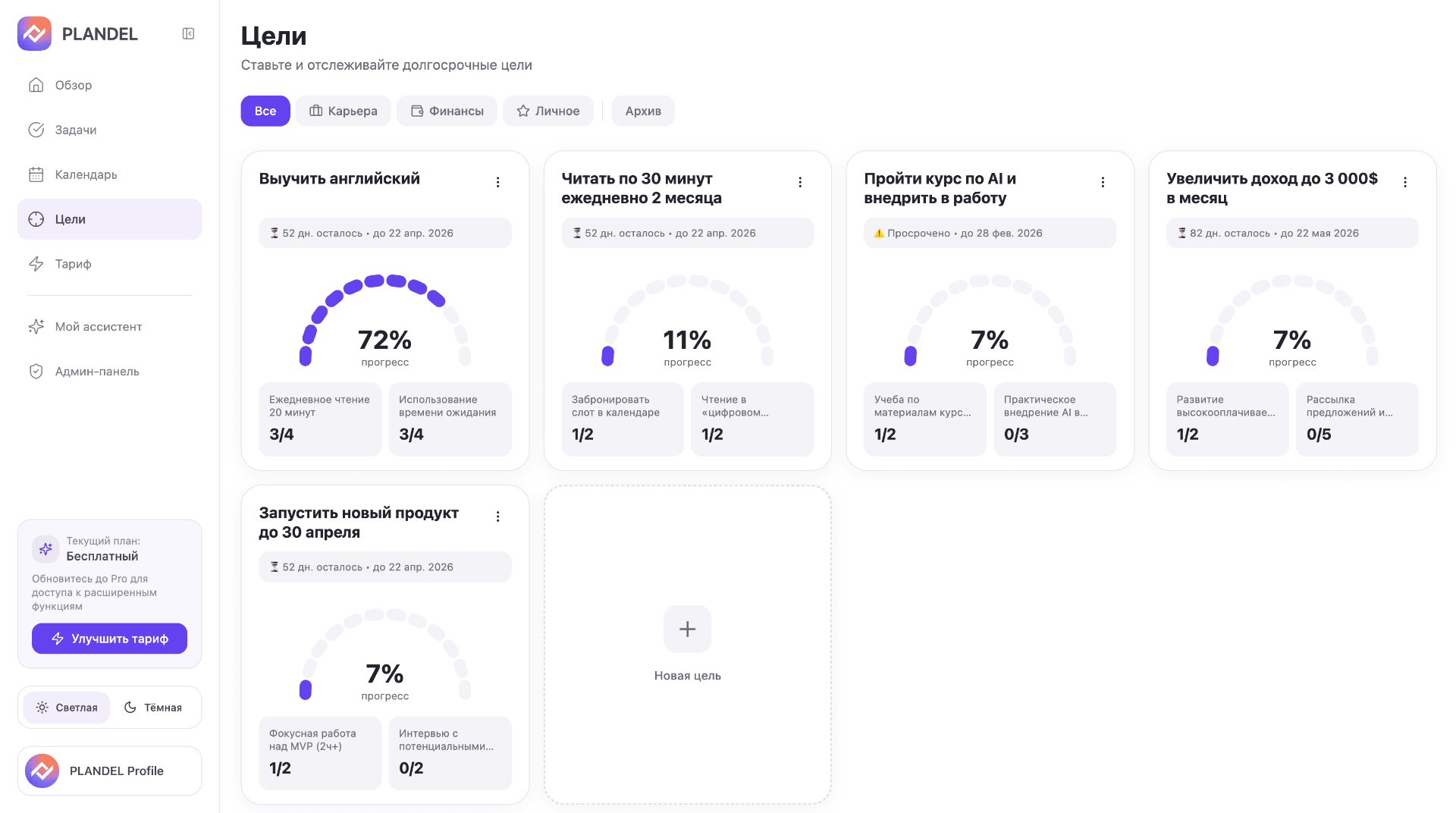Select the Карьера tab
Screen dimensions: 1456x813
point(344,111)
